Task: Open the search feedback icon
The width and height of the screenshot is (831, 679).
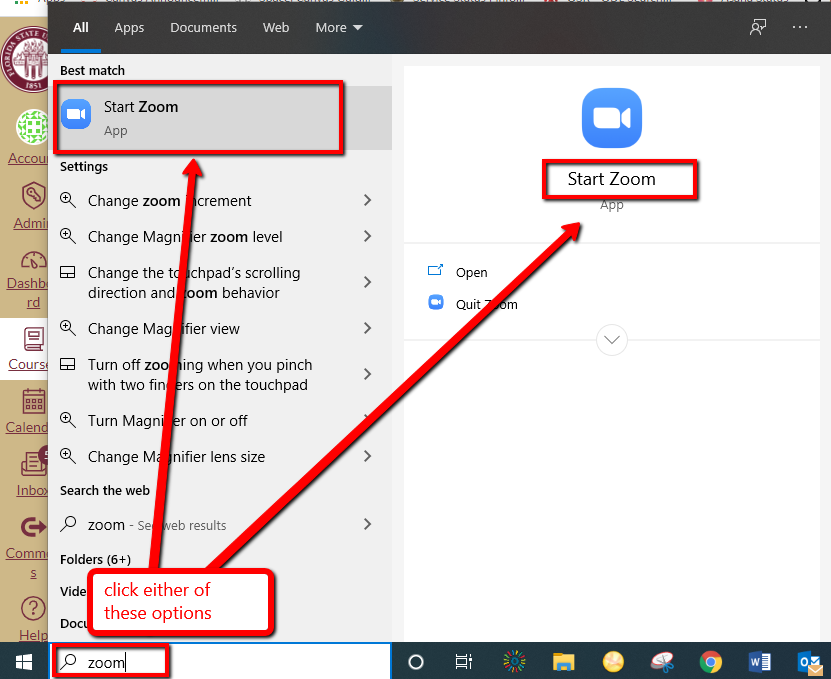Action: pyautogui.click(x=758, y=28)
